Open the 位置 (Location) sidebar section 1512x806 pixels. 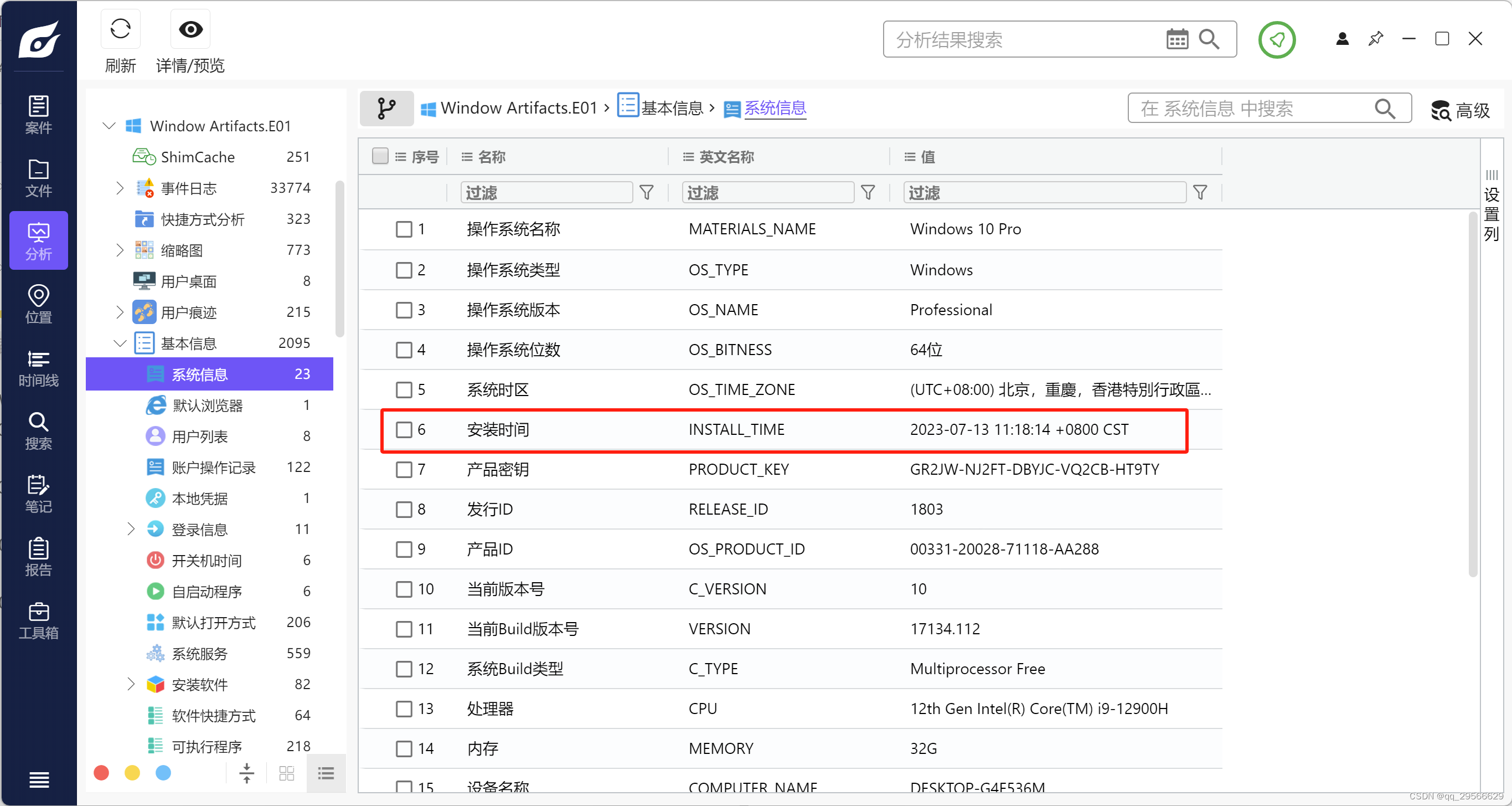coord(39,304)
